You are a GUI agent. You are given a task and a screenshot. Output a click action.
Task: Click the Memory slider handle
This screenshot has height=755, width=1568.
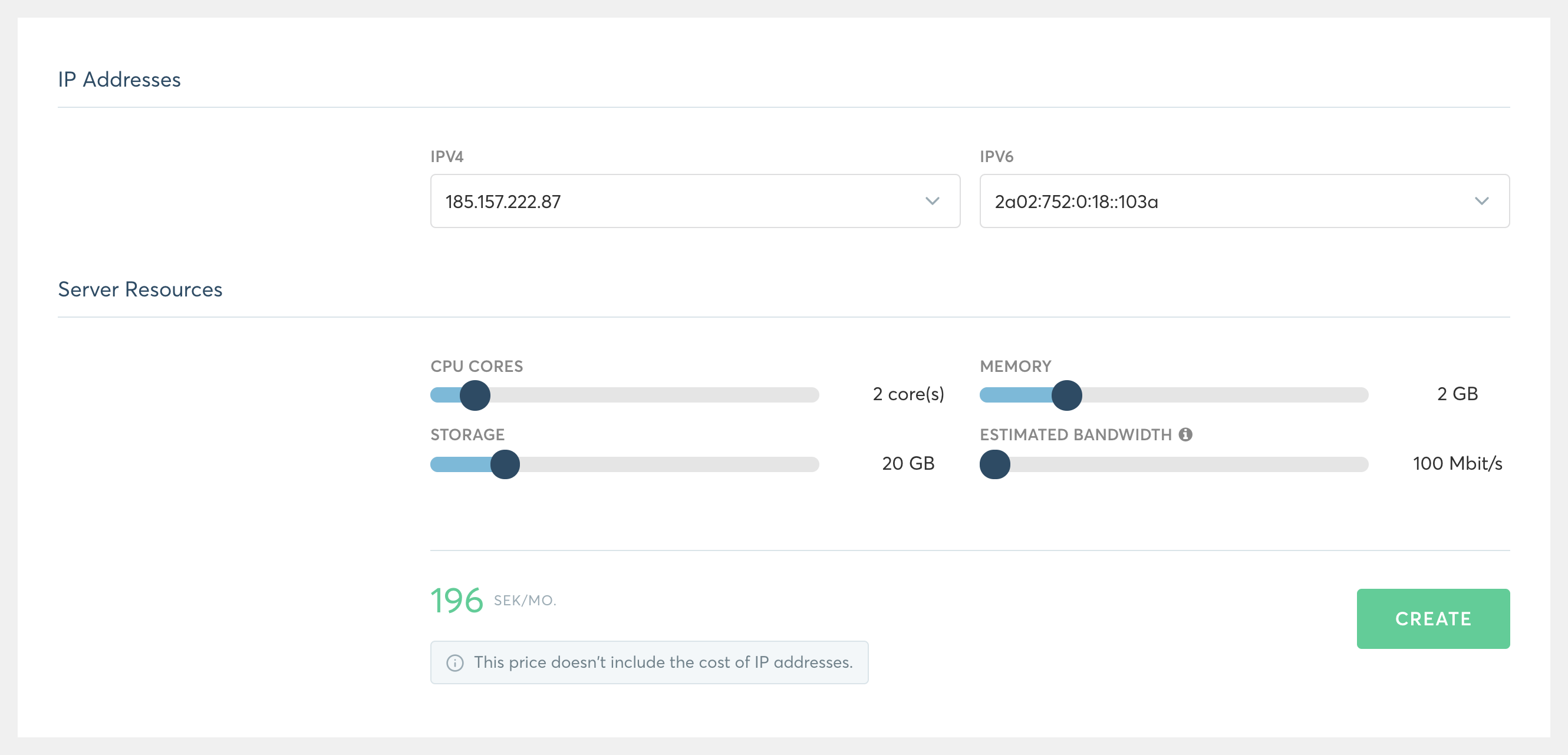[1066, 395]
